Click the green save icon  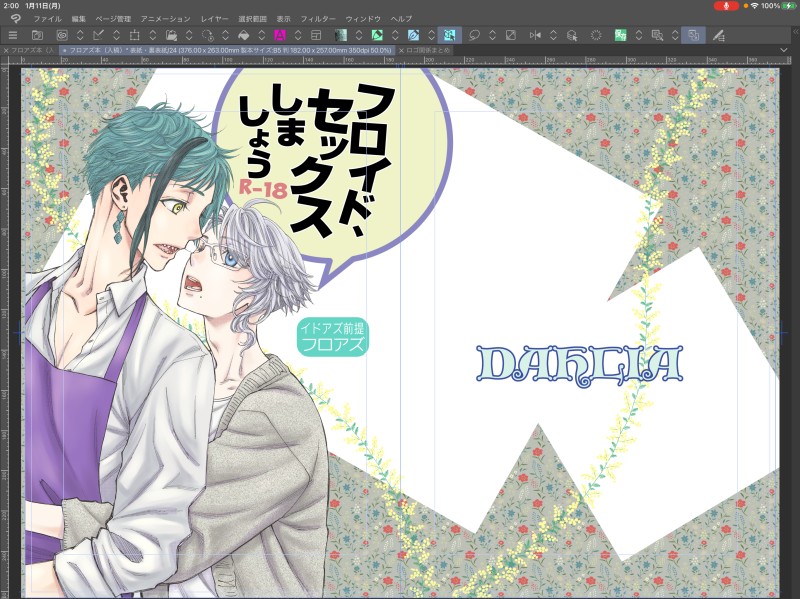pos(620,35)
